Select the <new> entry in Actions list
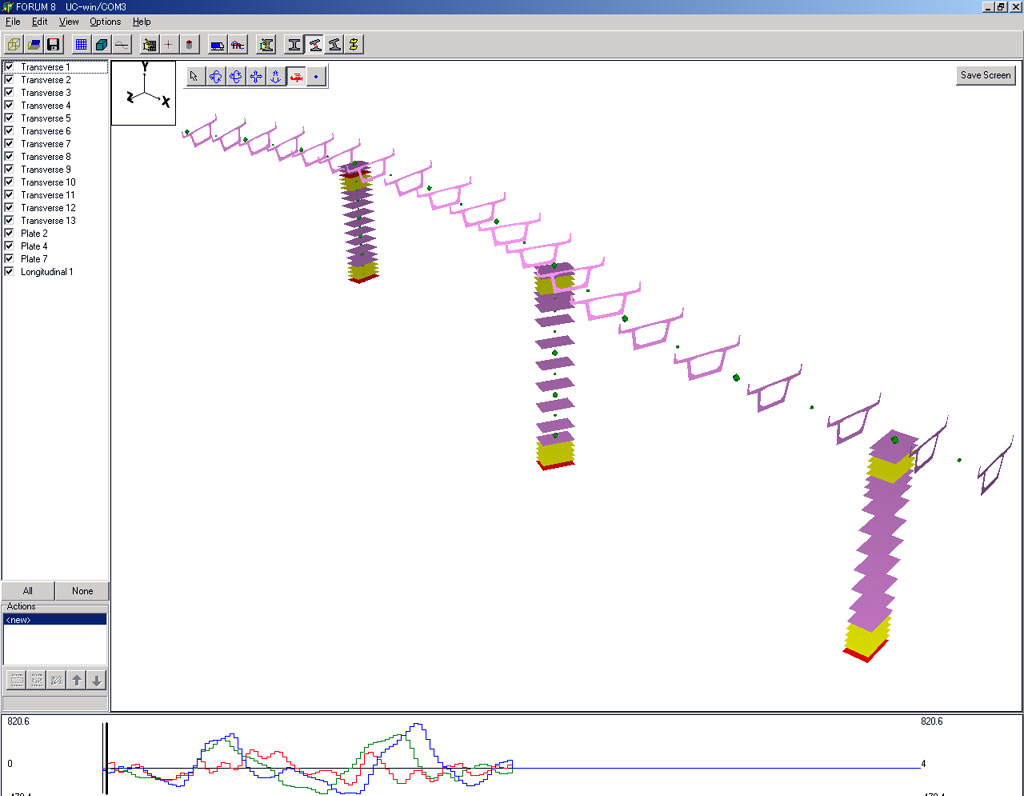The width and height of the screenshot is (1024, 796). tap(55, 620)
